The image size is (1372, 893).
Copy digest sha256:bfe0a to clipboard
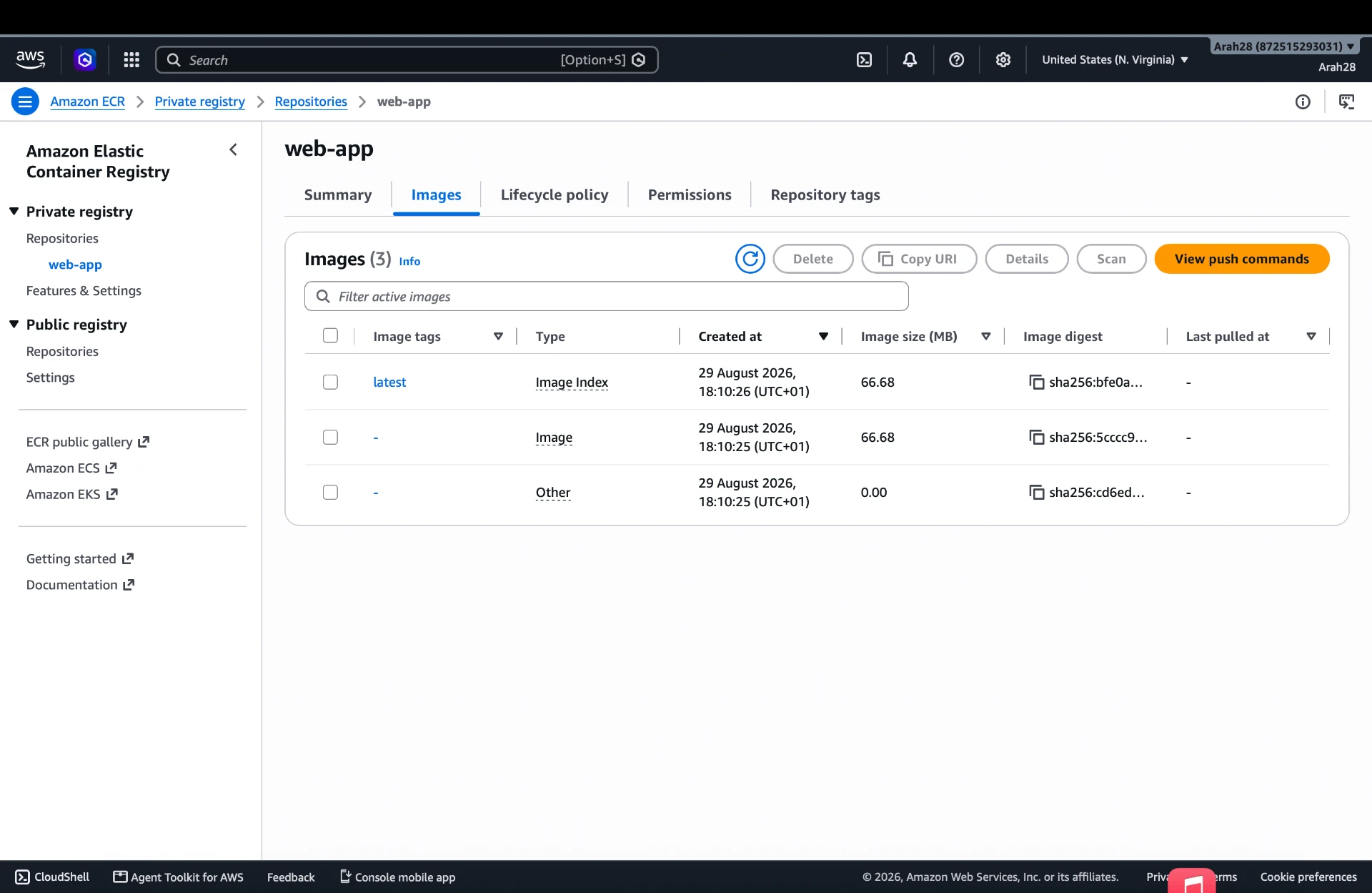[x=1036, y=383]
